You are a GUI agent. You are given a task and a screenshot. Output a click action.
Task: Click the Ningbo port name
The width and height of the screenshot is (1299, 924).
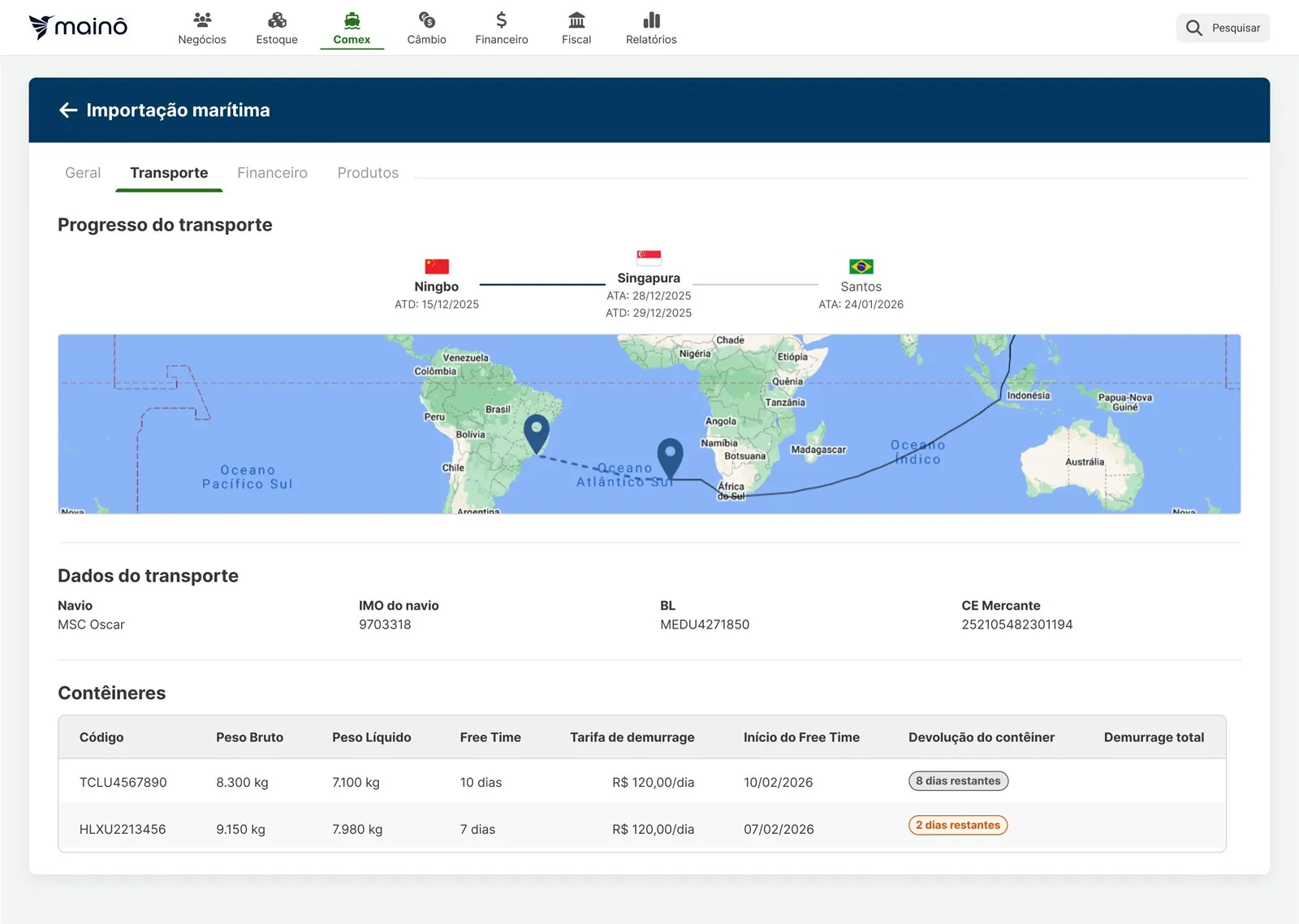[x=437, y=287]
